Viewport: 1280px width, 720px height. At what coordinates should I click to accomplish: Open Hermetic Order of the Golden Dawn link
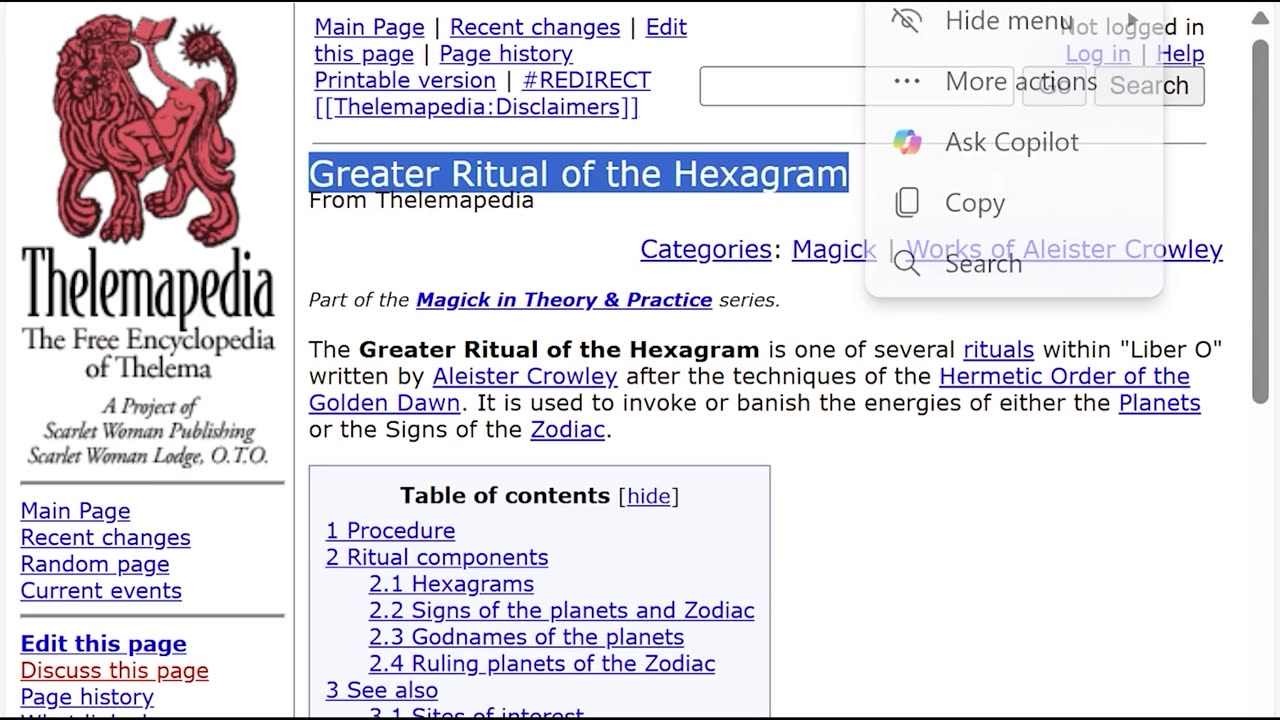click(750, 390)
